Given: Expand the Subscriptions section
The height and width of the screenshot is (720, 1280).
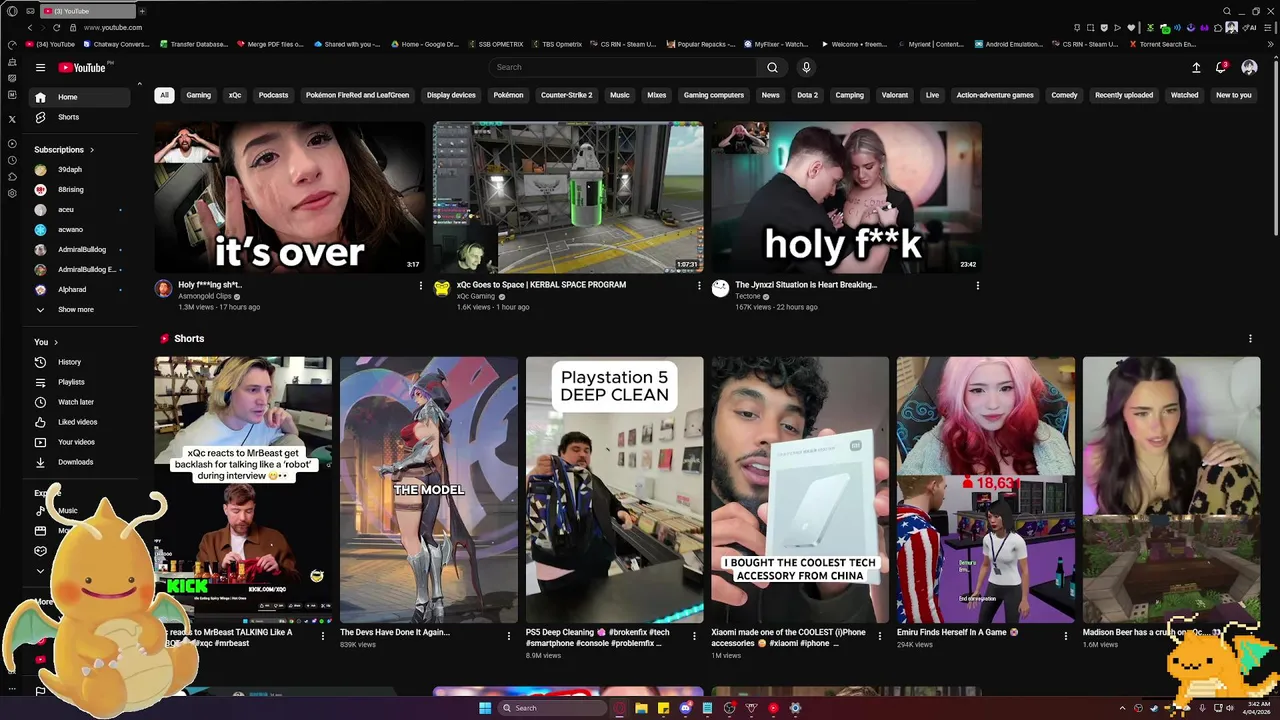Looking at the screenshot, I should (x=64, y=150).
